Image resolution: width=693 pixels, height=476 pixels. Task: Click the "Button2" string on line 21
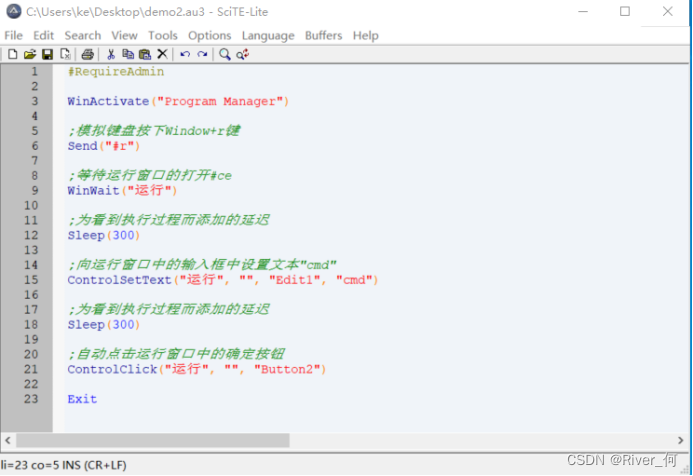point(286,369)
